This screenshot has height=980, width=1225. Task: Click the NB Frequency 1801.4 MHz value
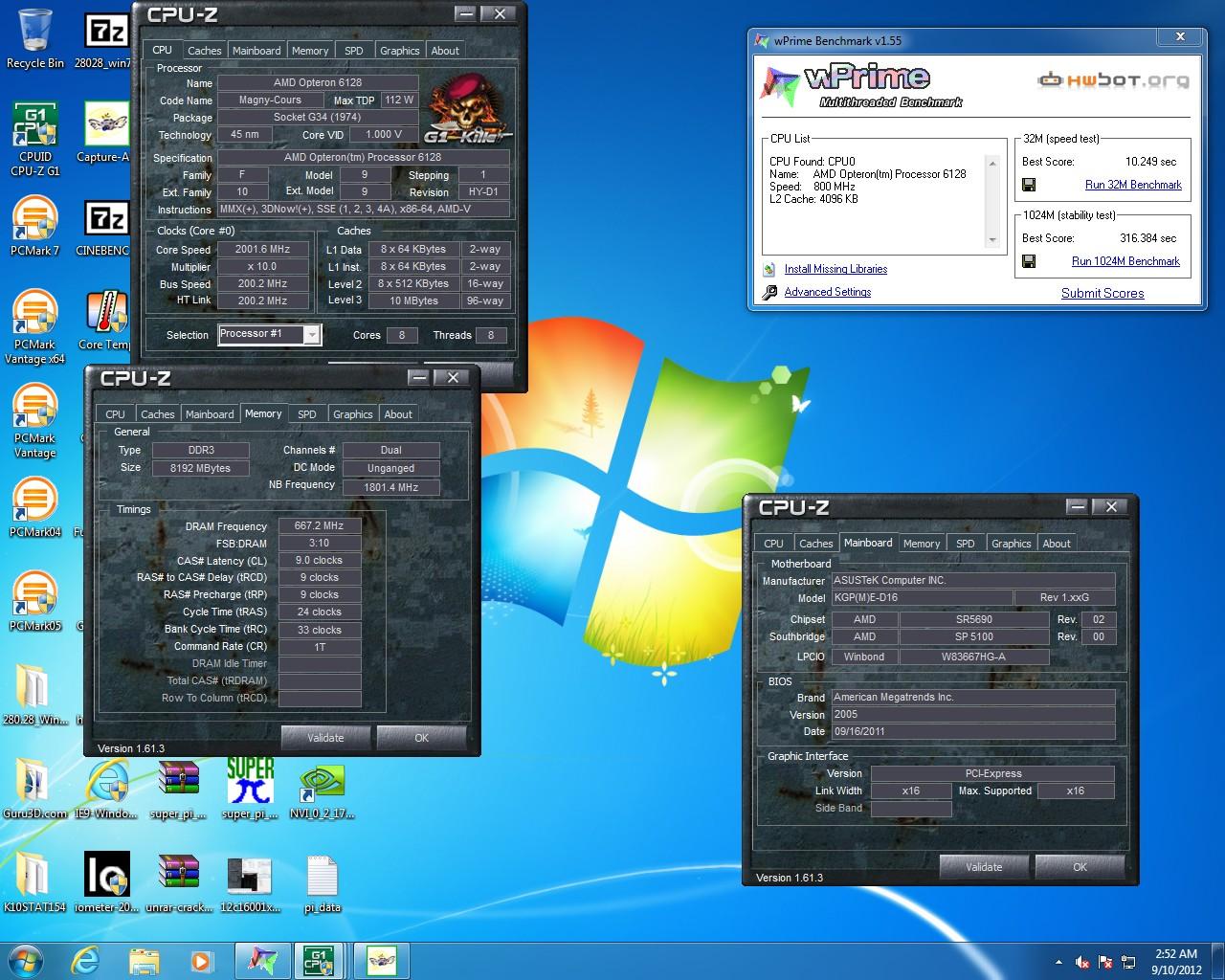click(390, 486)
